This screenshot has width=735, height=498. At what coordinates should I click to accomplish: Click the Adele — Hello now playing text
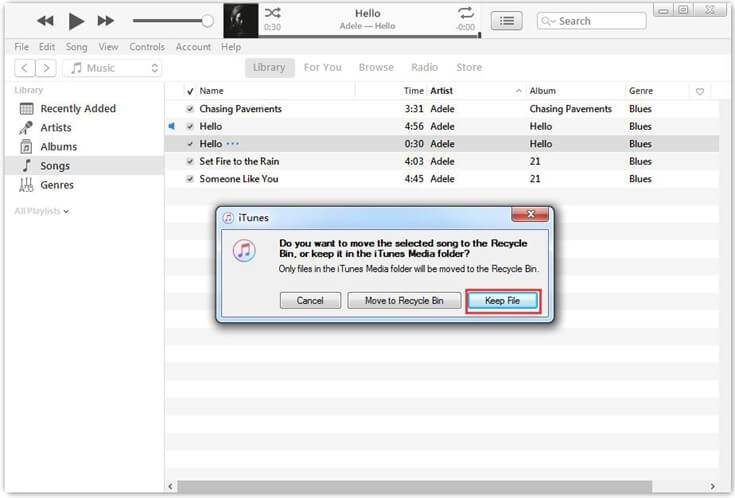point(368,26)
